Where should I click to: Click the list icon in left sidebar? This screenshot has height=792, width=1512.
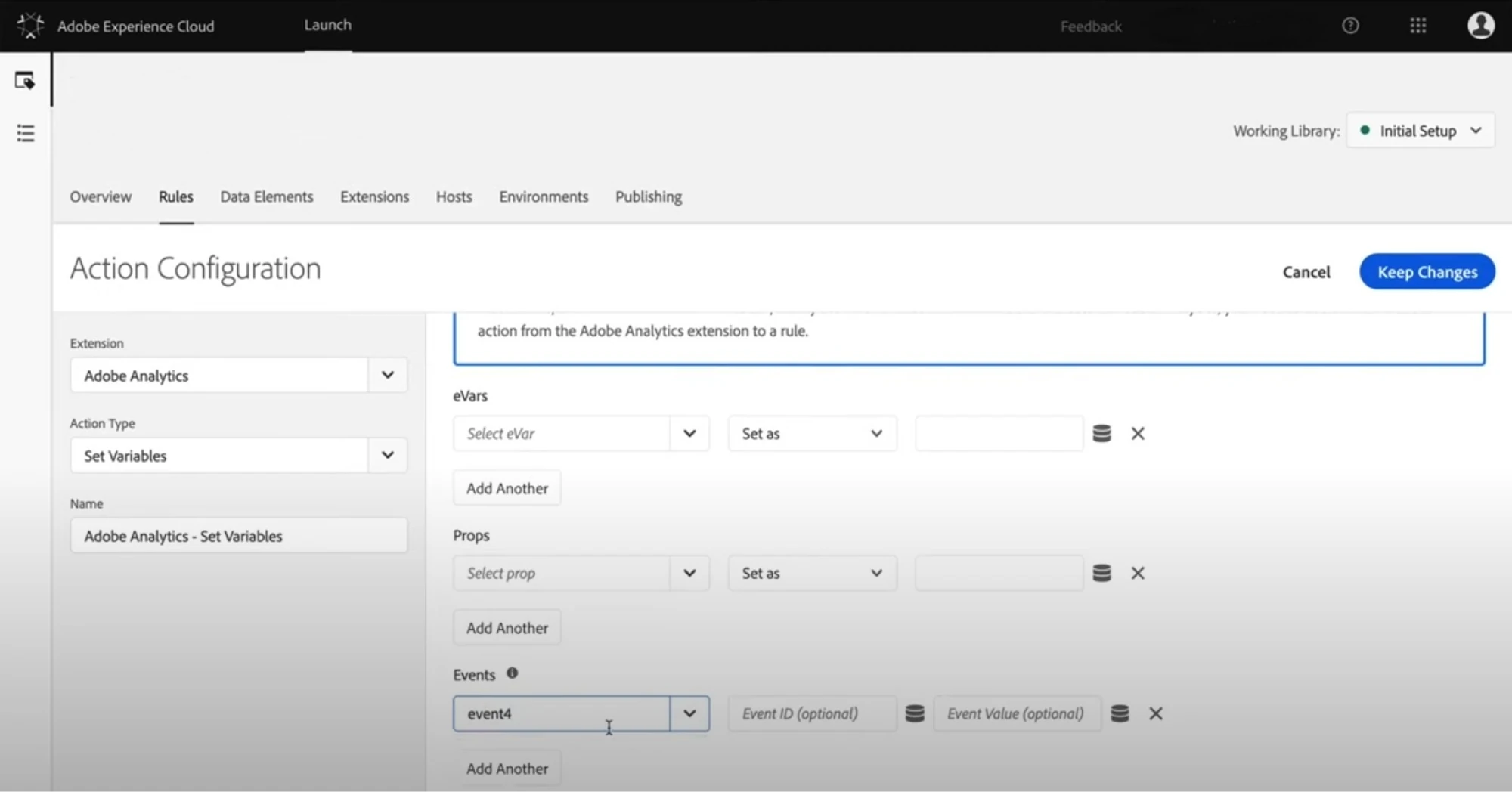pos(26,134)
